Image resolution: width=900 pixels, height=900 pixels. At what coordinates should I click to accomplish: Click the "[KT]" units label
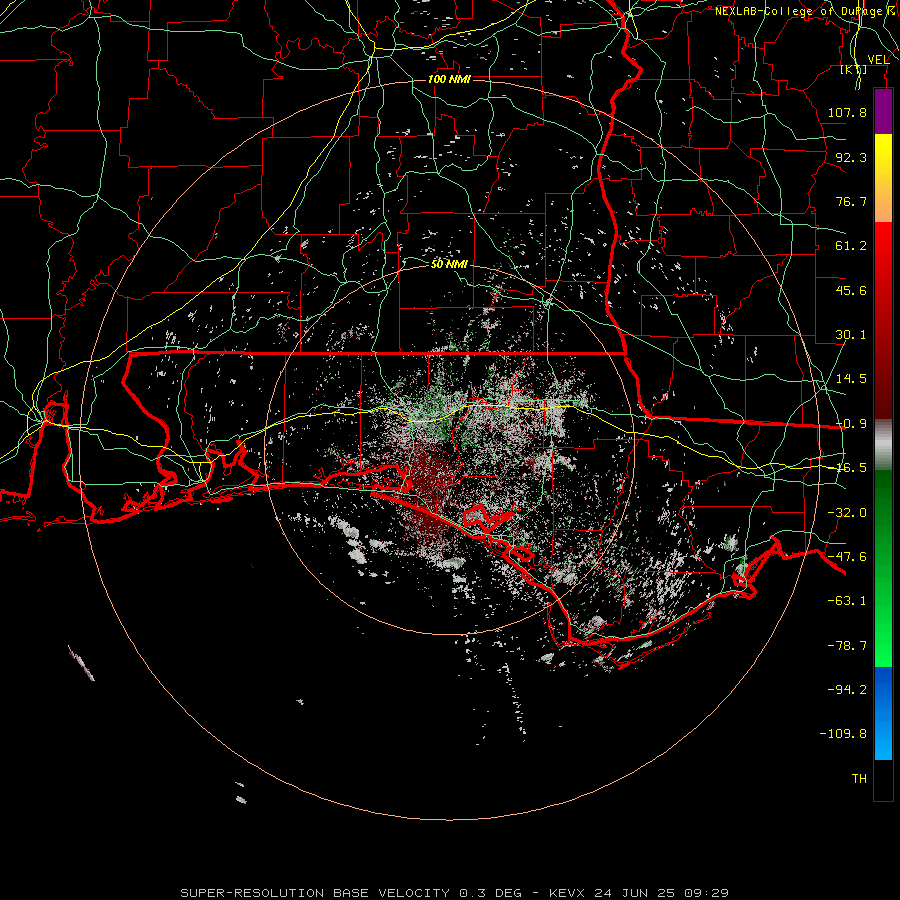coord(854,70)
